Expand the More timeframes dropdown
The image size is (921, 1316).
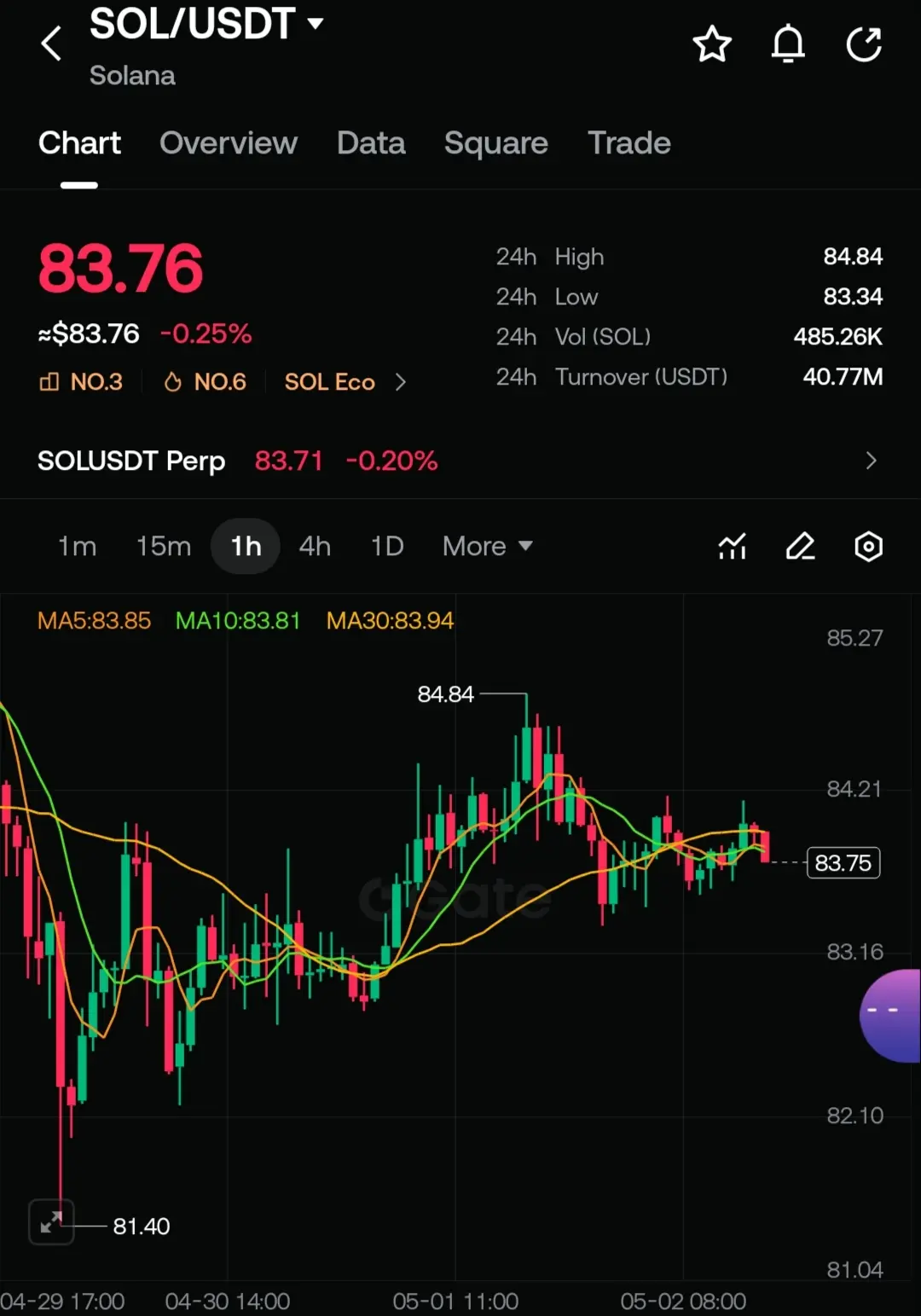(488, 546)
